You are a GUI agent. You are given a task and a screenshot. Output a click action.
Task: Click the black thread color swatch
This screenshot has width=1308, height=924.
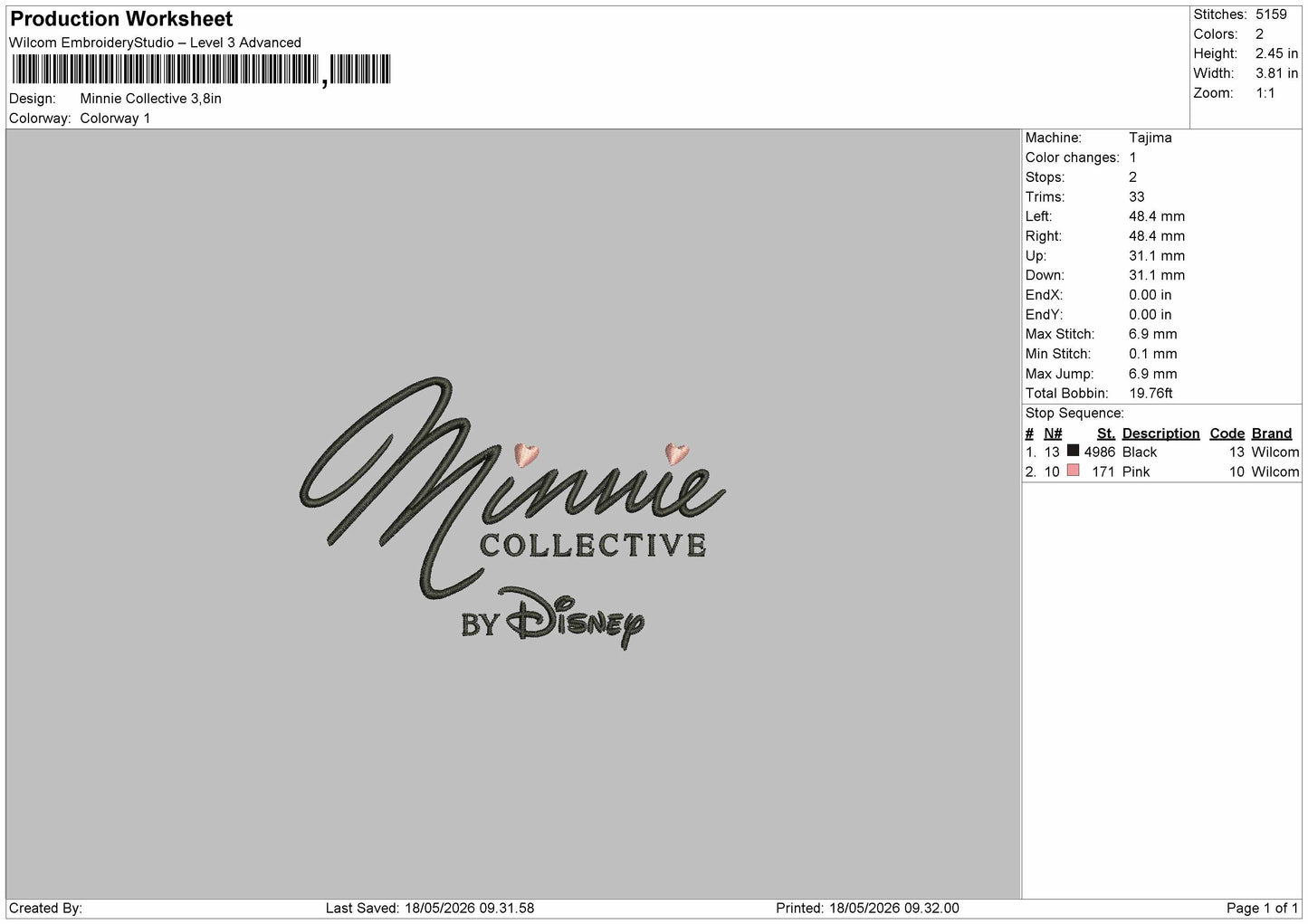[x=1073, y=451]
